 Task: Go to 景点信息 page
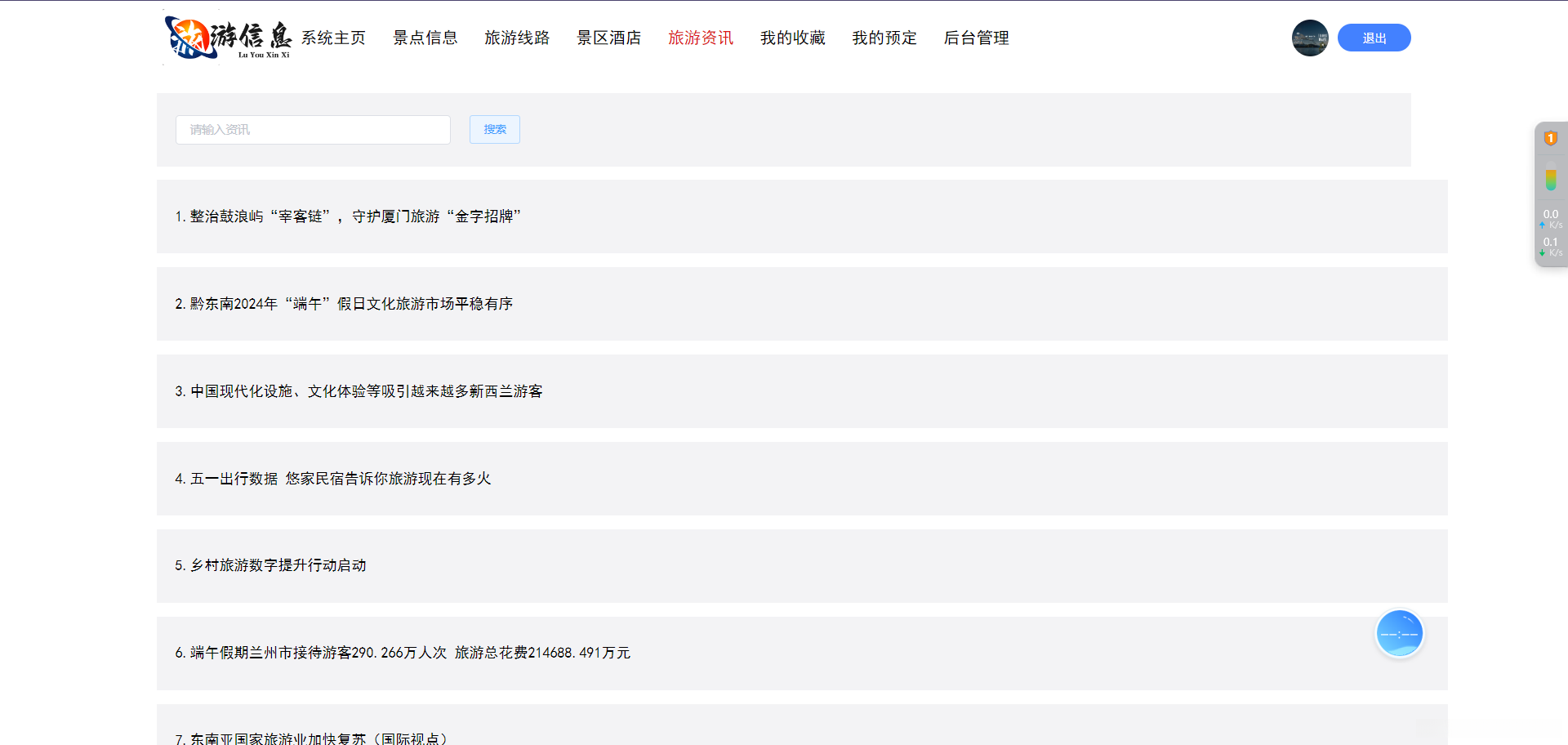[425, 38]
